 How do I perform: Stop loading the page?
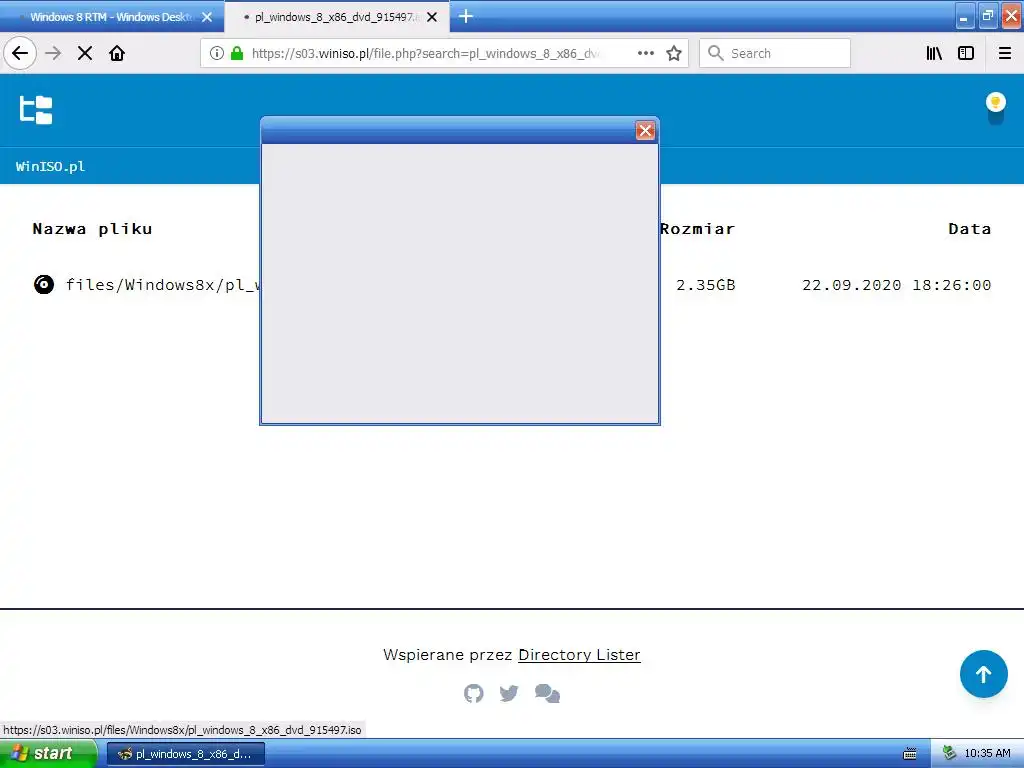pyautogui.click(x=85, y=53)
